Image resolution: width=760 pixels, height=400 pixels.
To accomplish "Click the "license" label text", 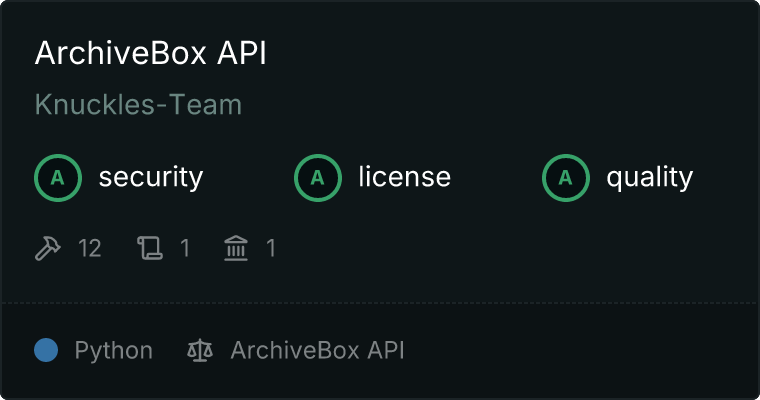I will coord(404,178).
